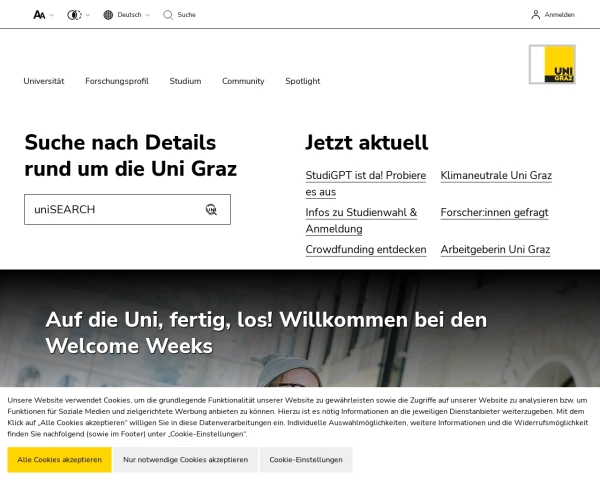The width and height of the screenshot is (600, 480).
Task: Click the Anmelden login link
Action: [x=559, y=15]
